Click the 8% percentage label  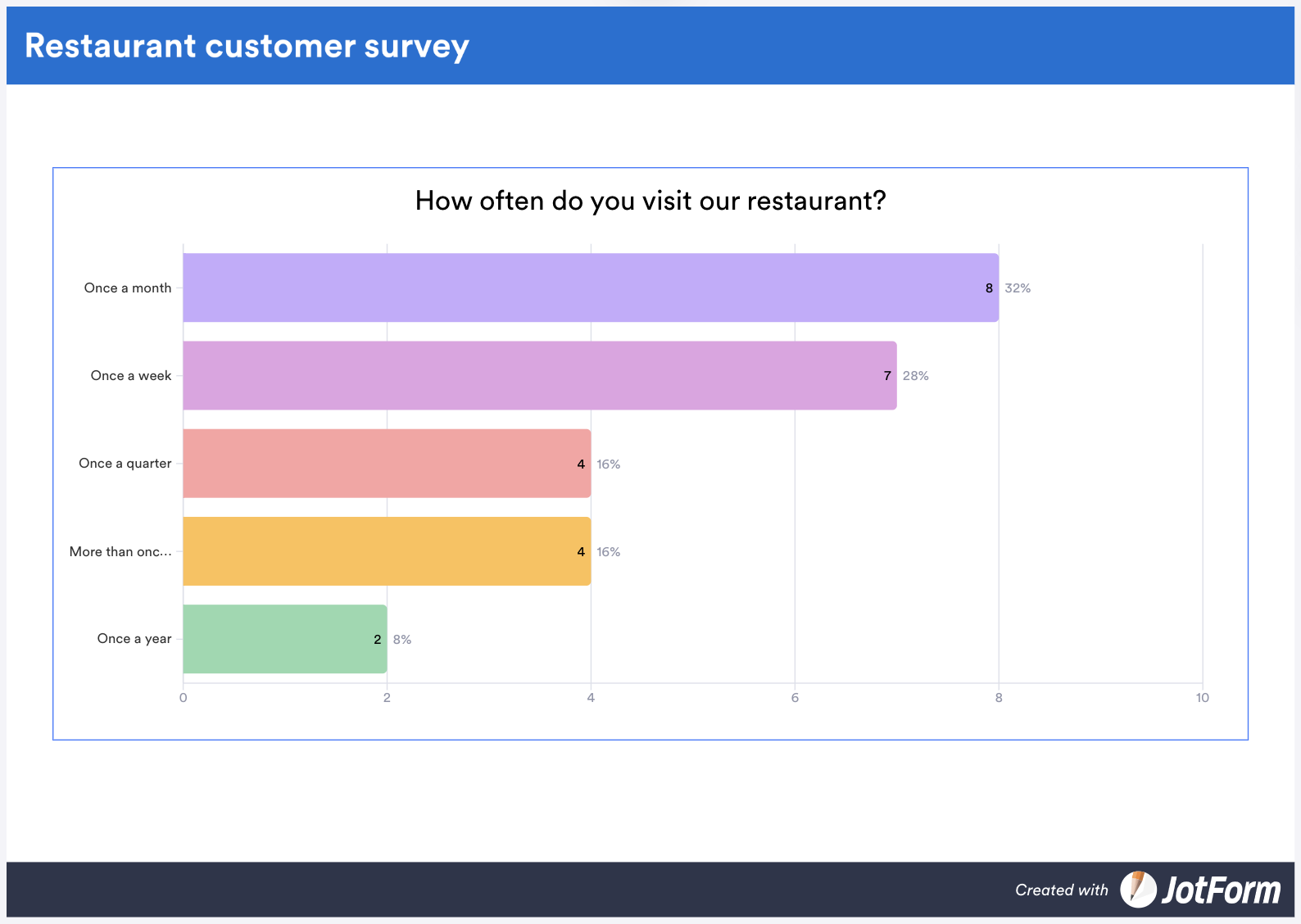pos(401,640)
